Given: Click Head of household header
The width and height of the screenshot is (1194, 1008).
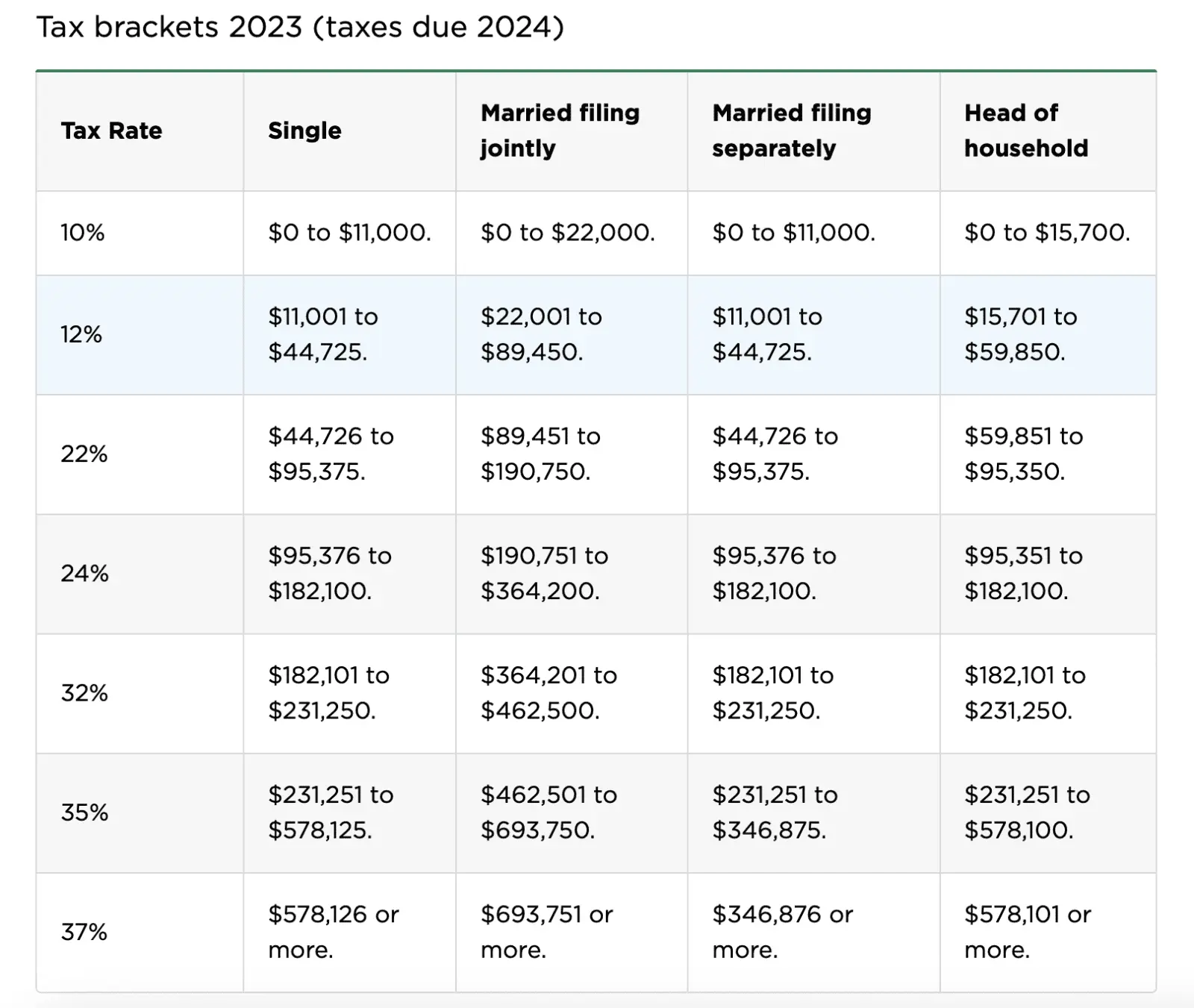Looking at the screenshot, I should pyautogui.click(x=1025, y=131).
